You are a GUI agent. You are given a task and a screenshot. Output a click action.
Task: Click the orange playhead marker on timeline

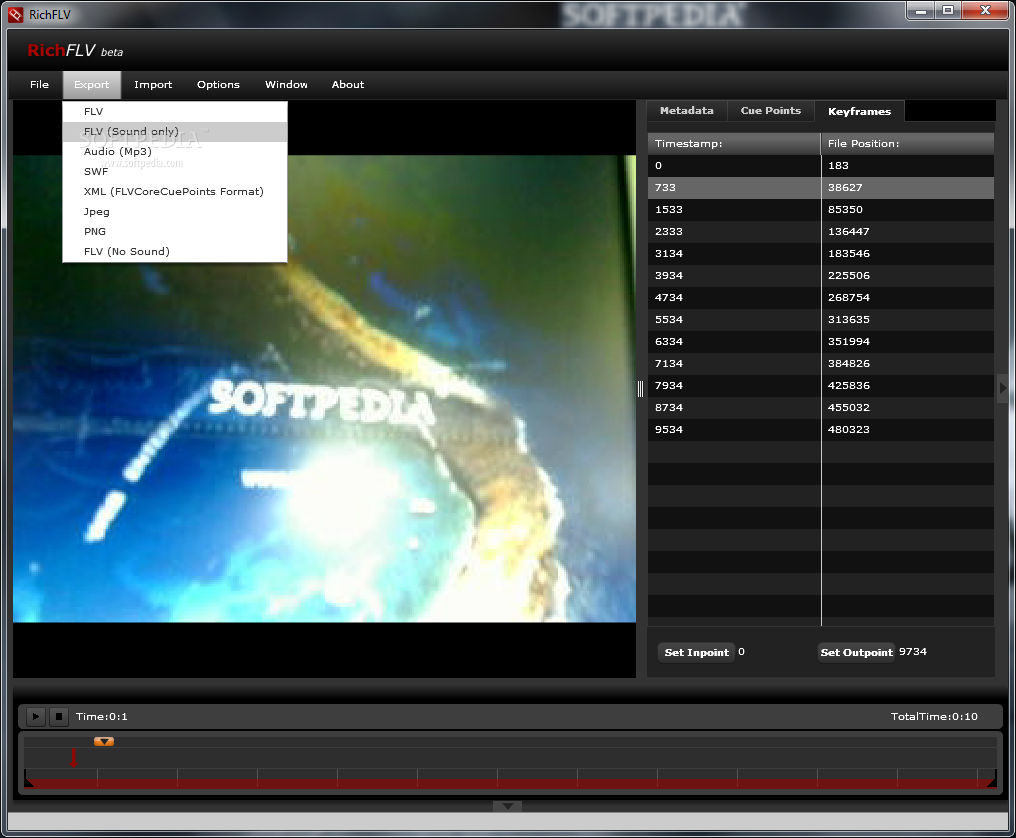click(x=104, y=741)
